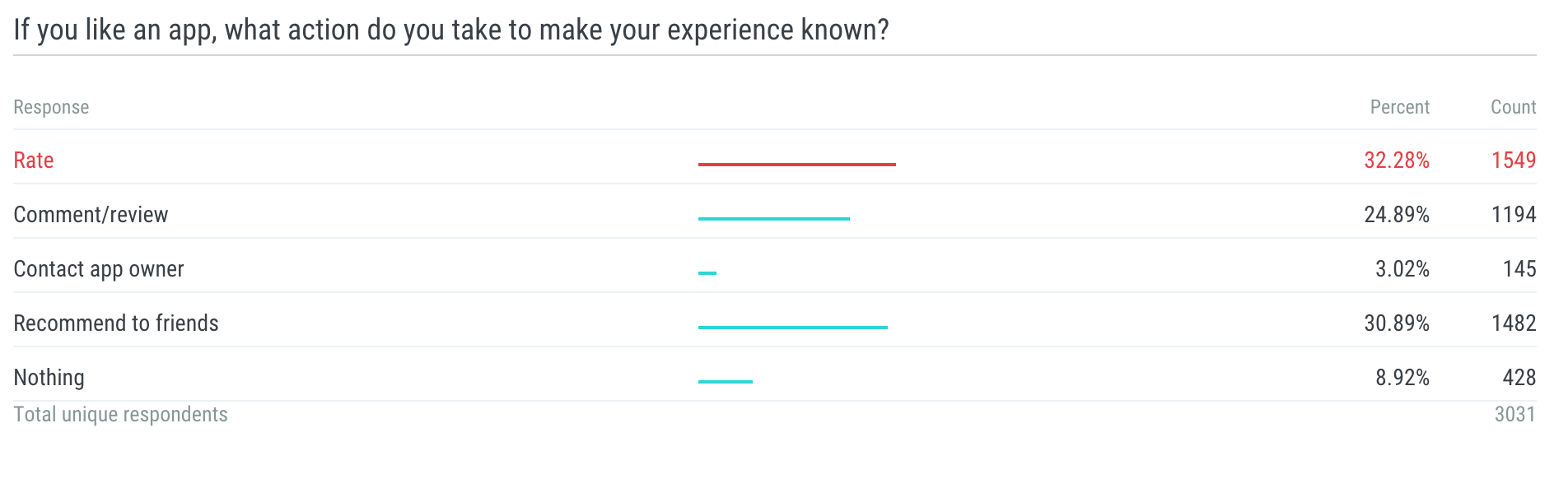Click the Contact app owner label
The image size is (1568, 479).
coord(99,269)
